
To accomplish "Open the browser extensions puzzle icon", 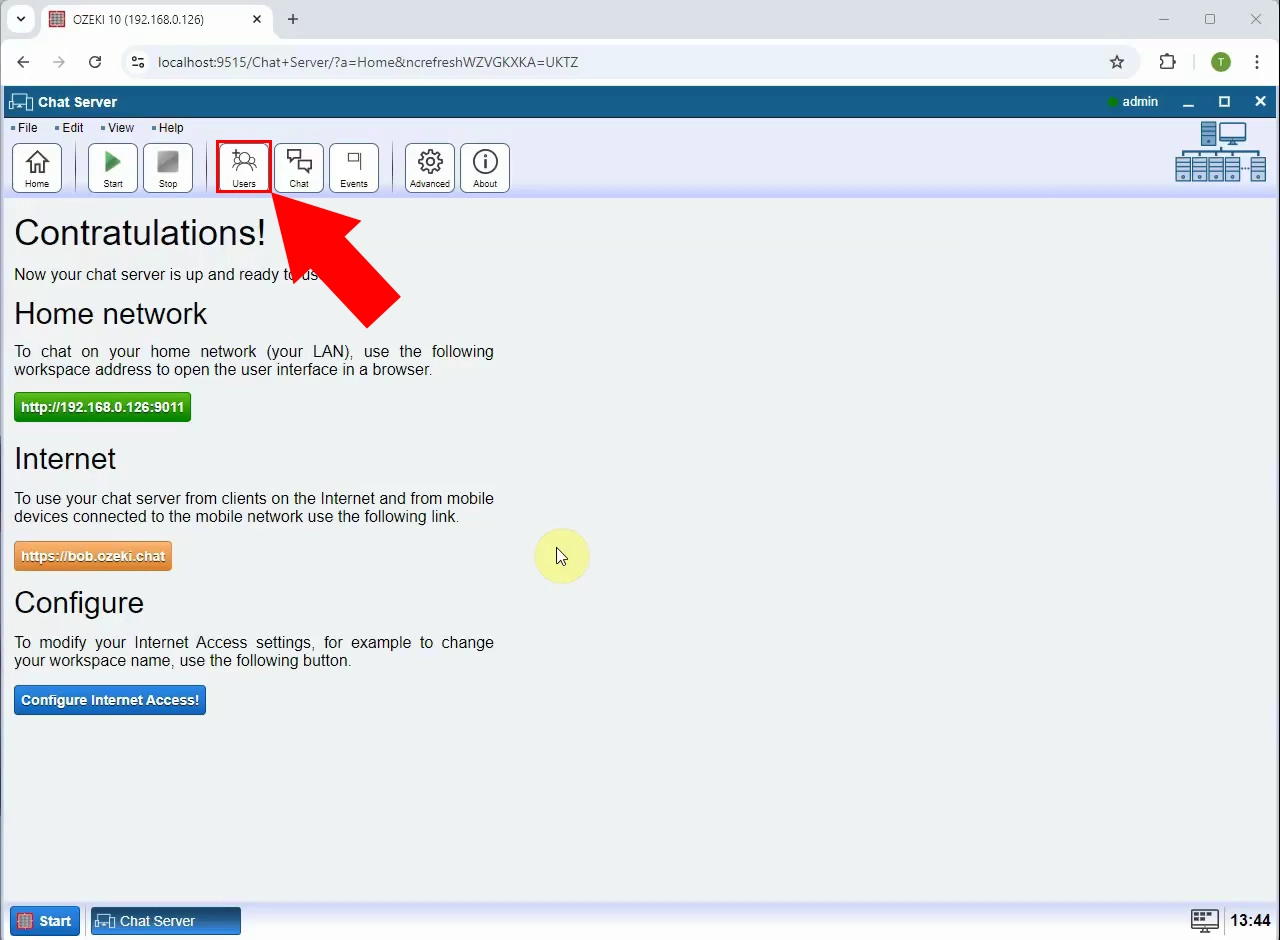I will [x=1167, y=62].
